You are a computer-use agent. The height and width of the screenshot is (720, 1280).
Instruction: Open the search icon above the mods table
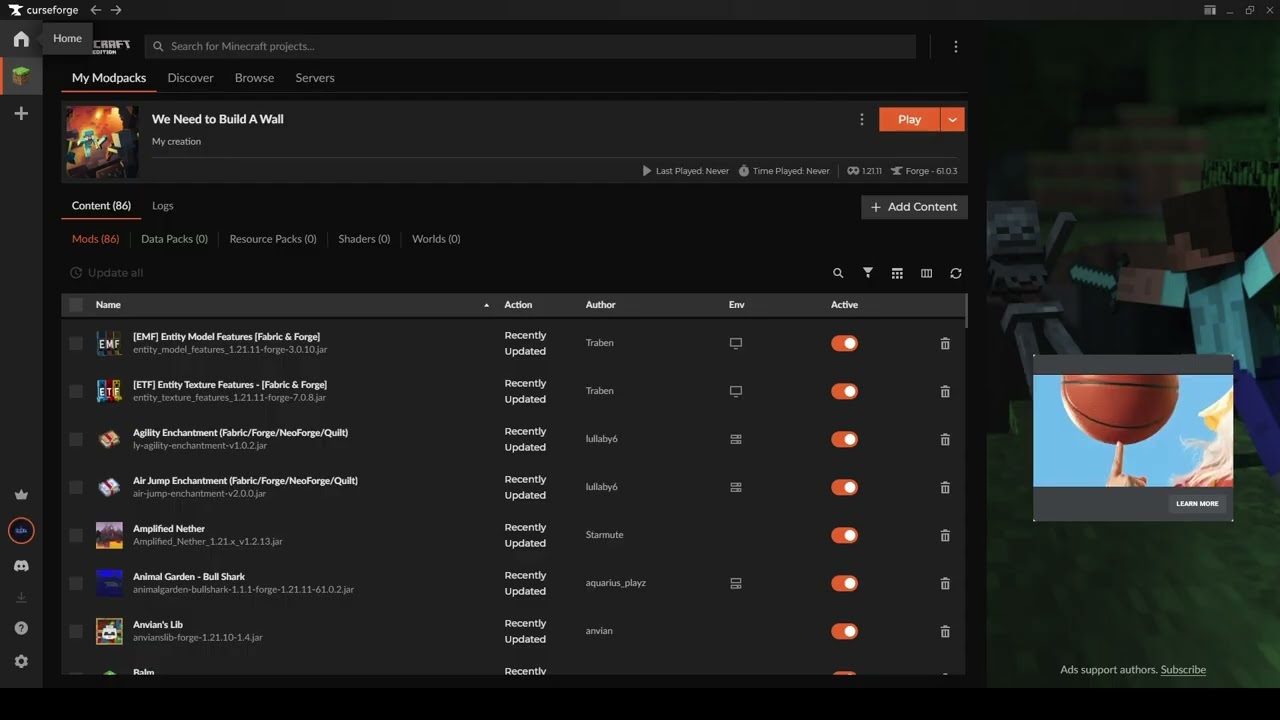point(838,273)
